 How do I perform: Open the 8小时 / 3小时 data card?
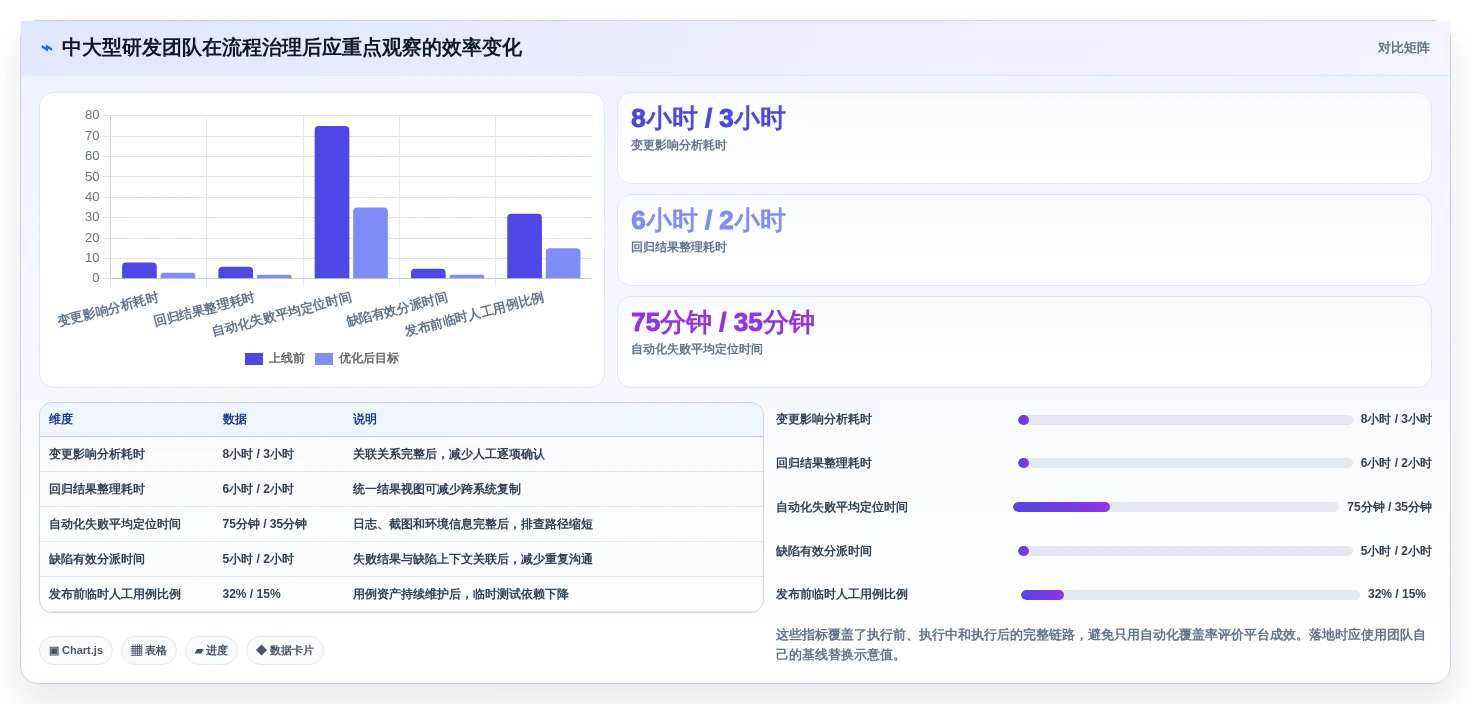point(1024,138)
